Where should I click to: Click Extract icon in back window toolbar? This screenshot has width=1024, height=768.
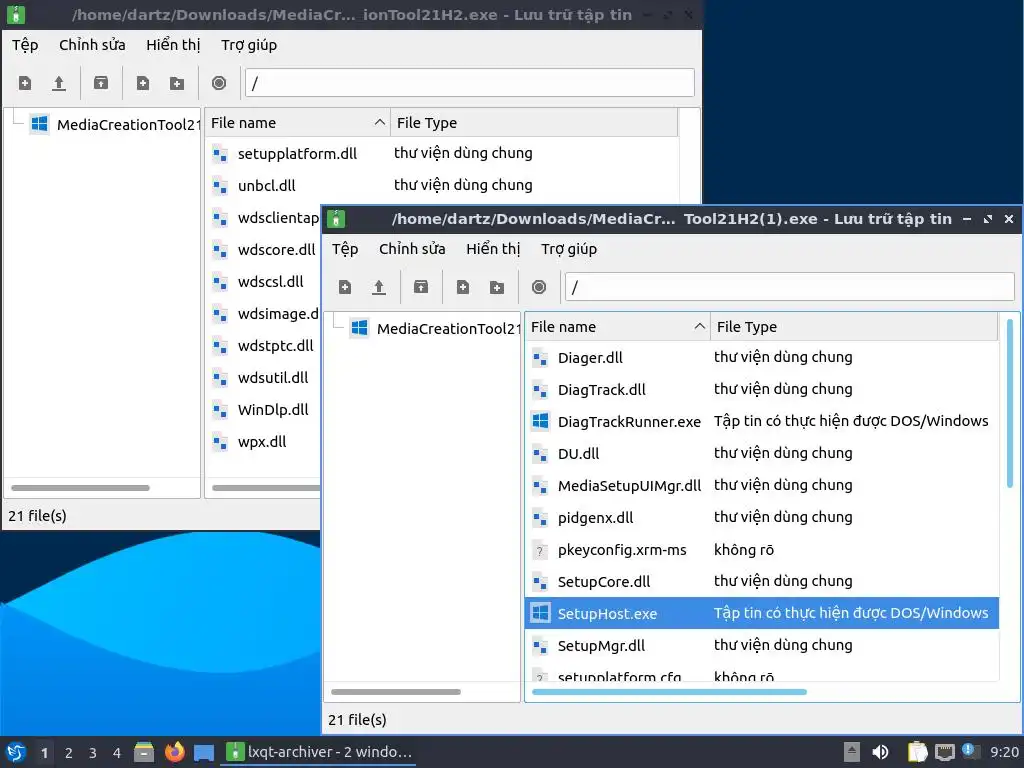point(101,83)
